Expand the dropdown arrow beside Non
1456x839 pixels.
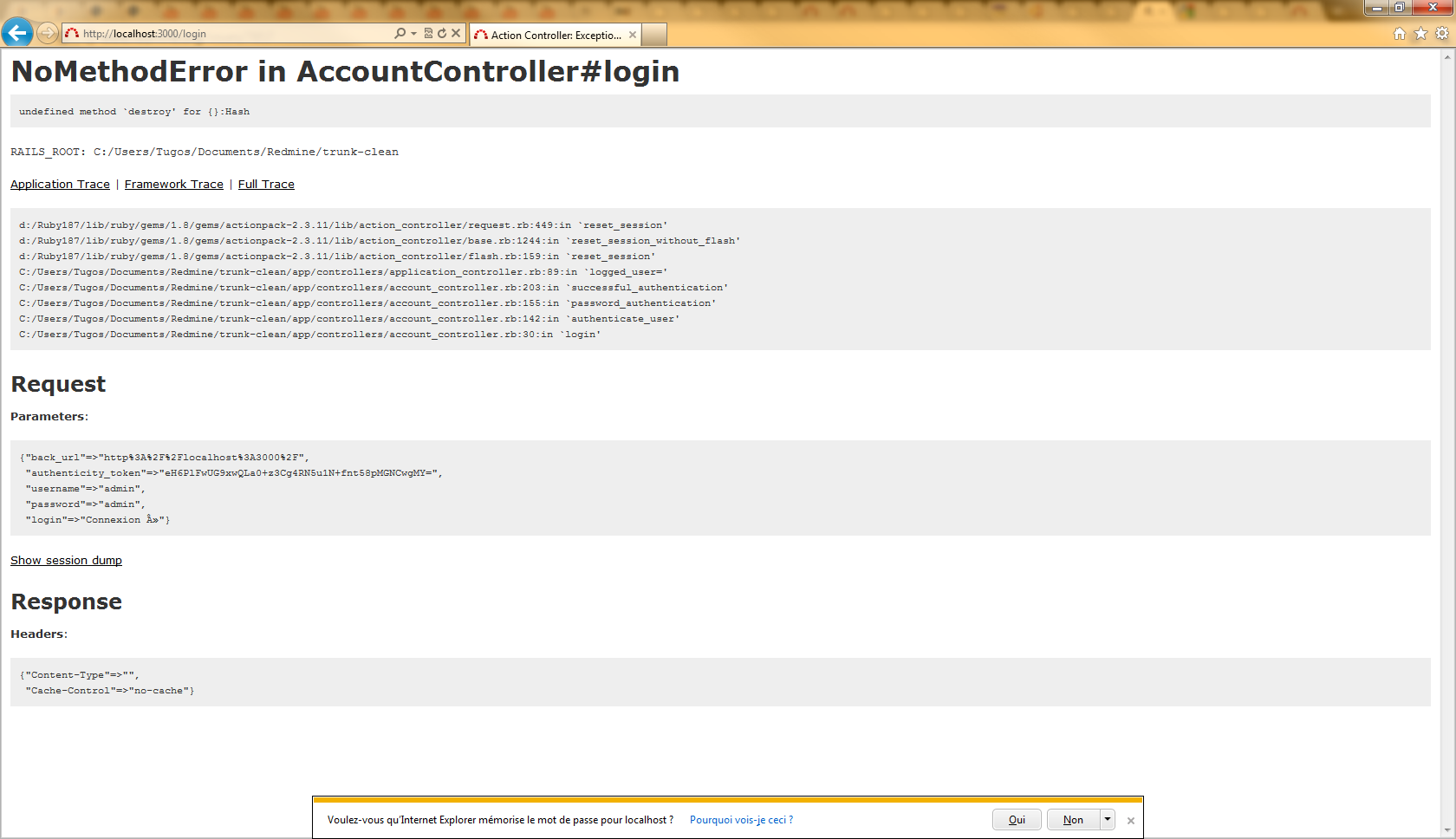[1108, 820]
